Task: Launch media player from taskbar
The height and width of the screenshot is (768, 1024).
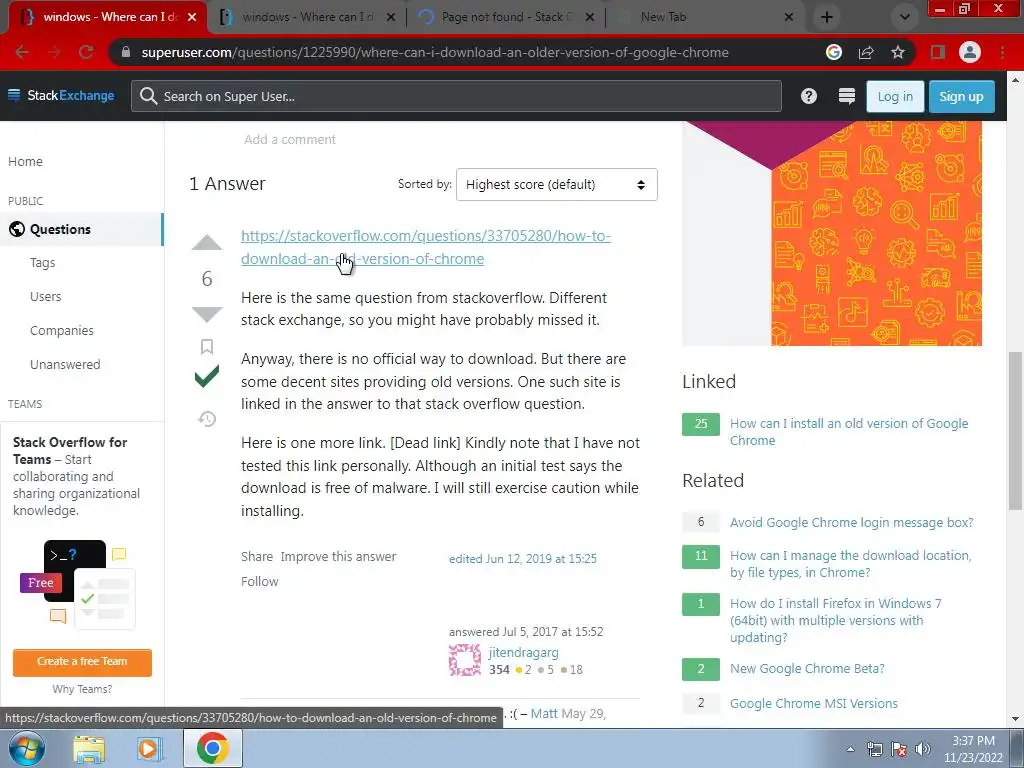Action: tap(148, 748)
